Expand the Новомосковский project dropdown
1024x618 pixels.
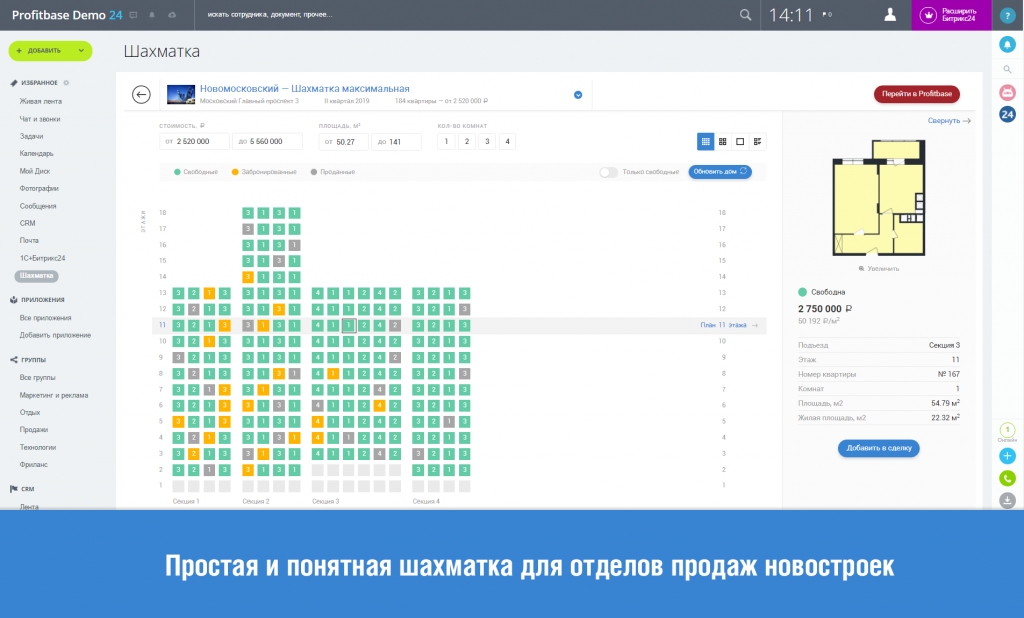[x=578, y=95]
